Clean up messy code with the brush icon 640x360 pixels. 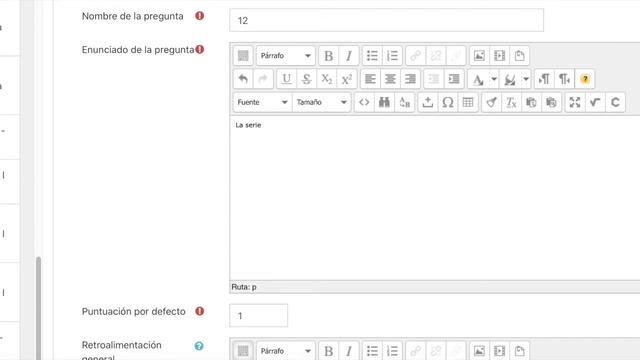click(491, 102)
